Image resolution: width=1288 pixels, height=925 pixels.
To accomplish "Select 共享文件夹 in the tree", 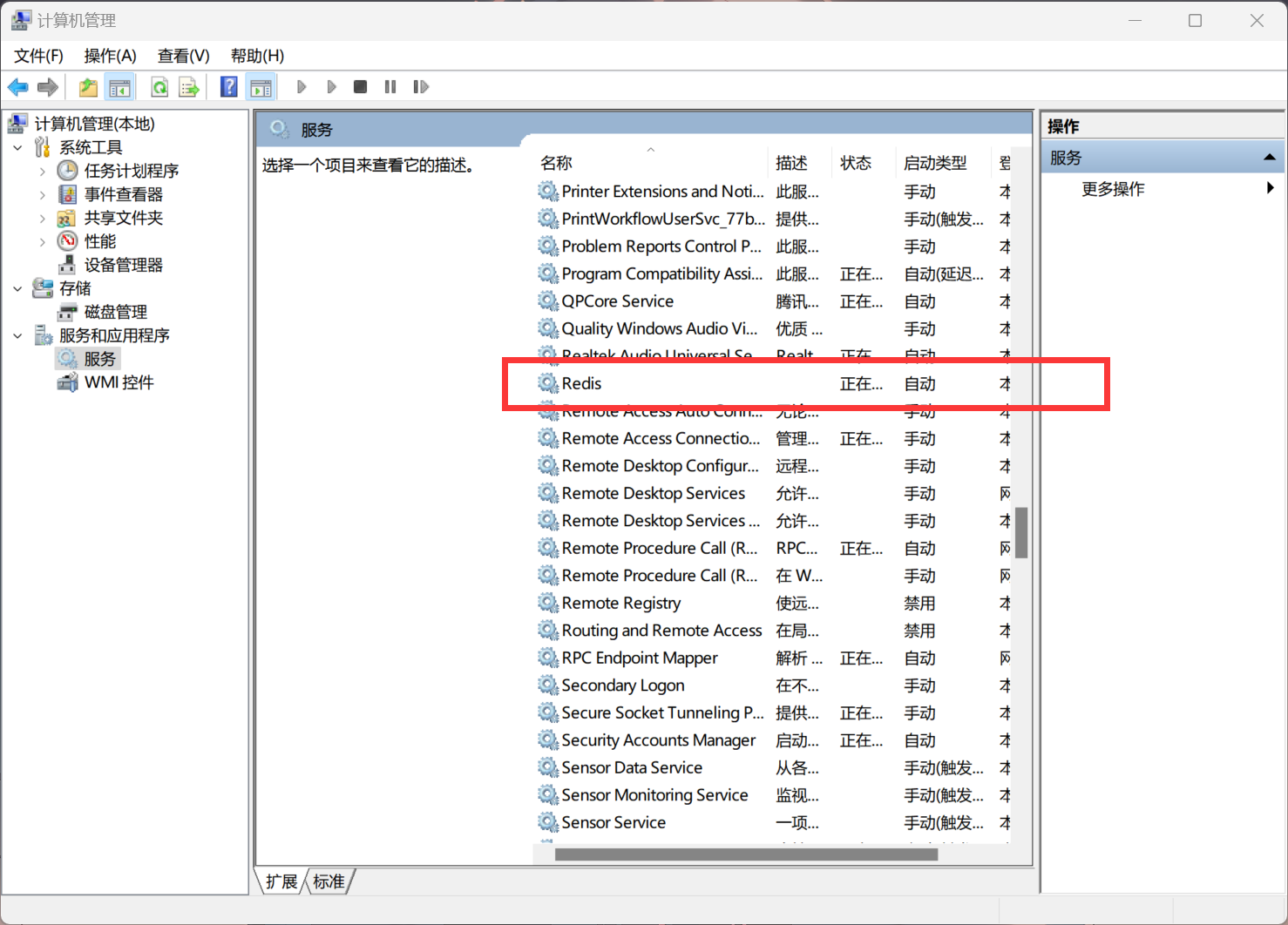I will click(x=123, y=218).
